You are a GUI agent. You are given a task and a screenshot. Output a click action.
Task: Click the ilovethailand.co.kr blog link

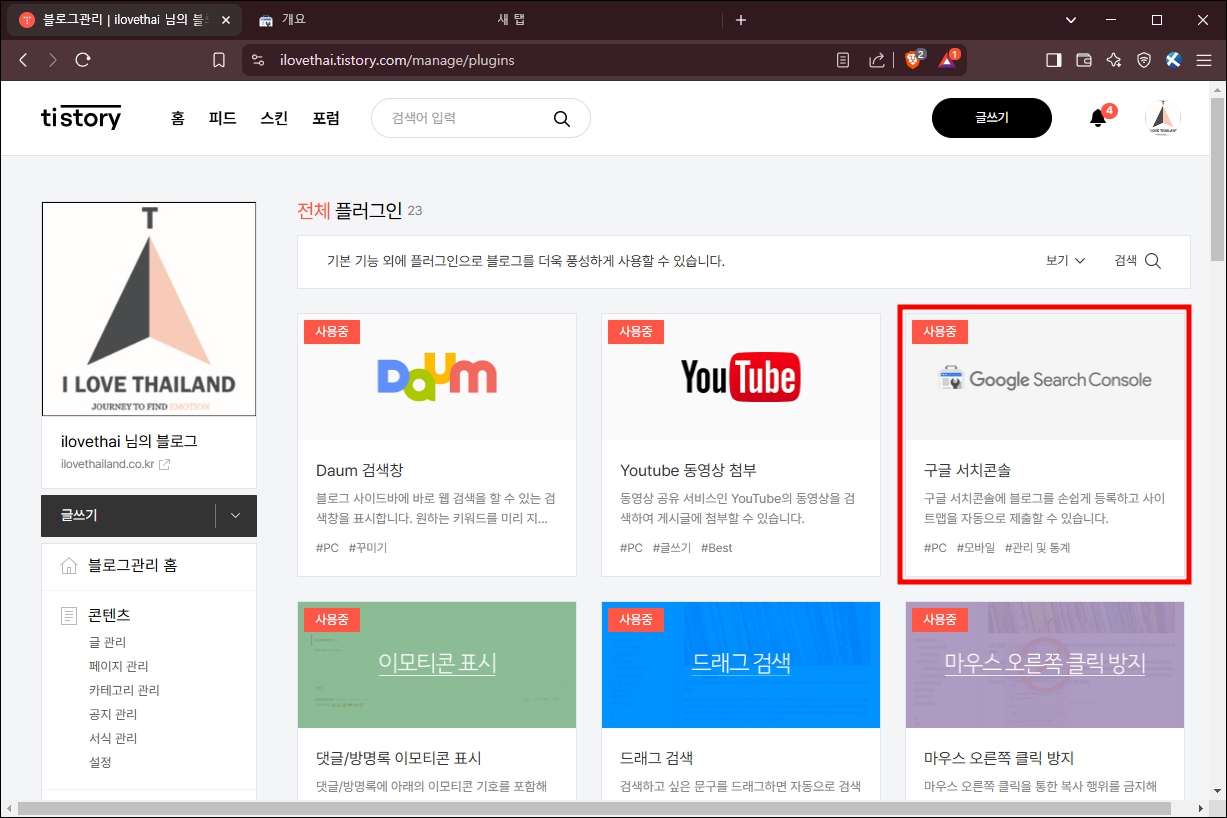pos(108,464)
